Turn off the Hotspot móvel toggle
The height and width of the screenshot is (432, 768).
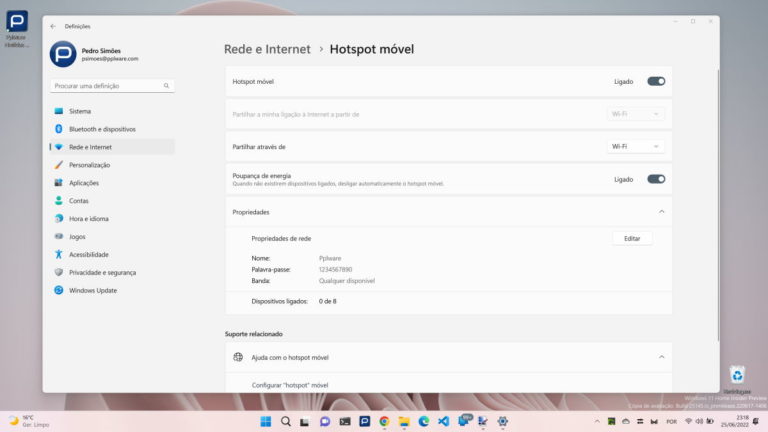point(656,81)
